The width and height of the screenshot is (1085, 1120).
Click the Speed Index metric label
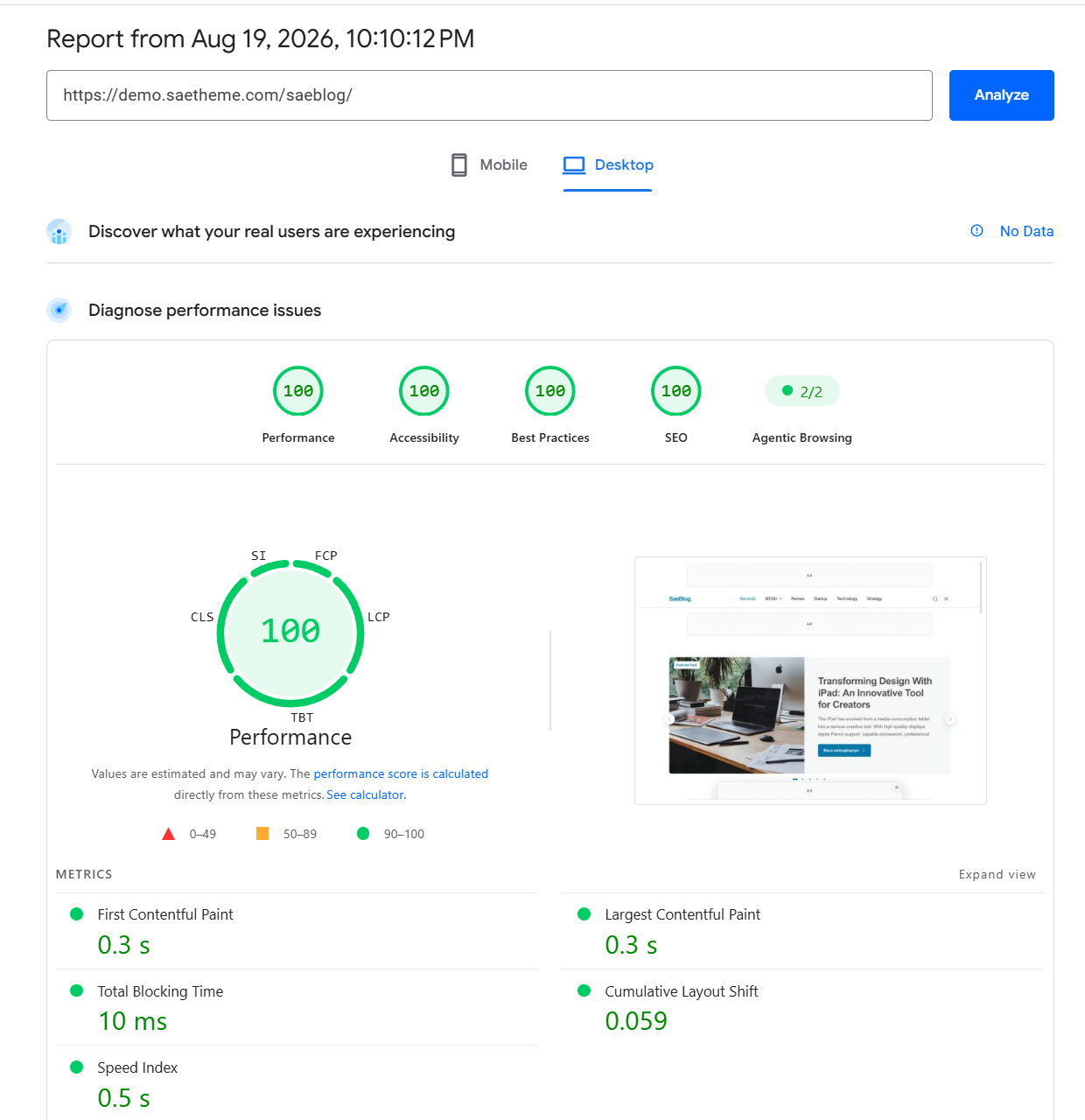(x=137, y=1067)
